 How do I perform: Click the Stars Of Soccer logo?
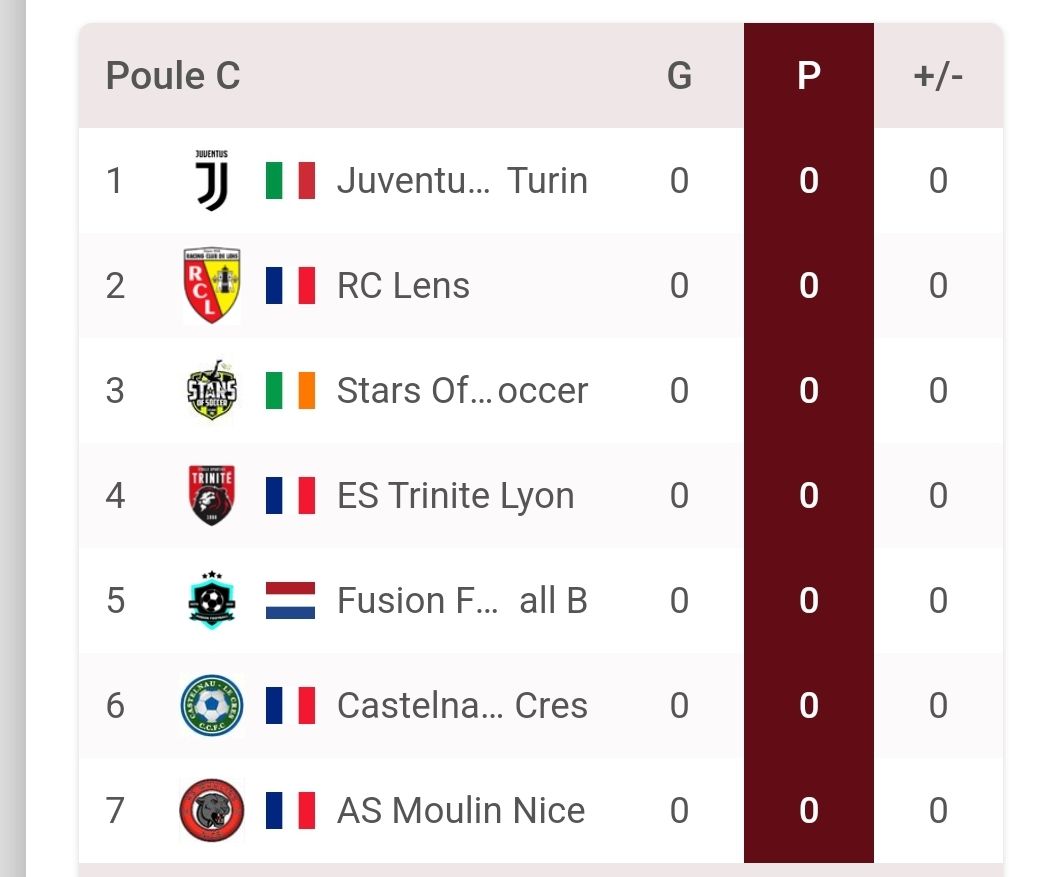(x=211, y=391)
